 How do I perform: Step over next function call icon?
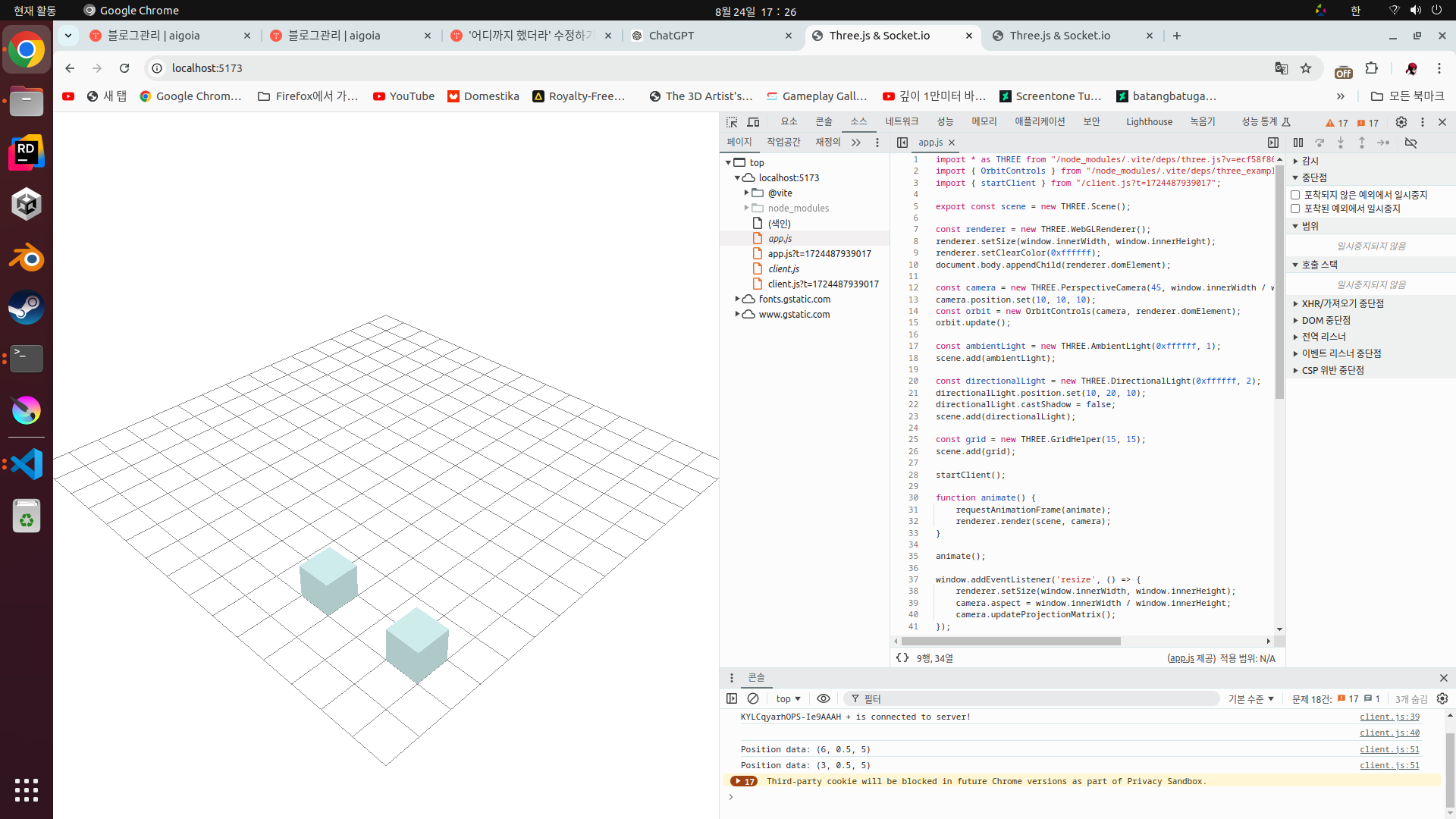pos(1319,143)
